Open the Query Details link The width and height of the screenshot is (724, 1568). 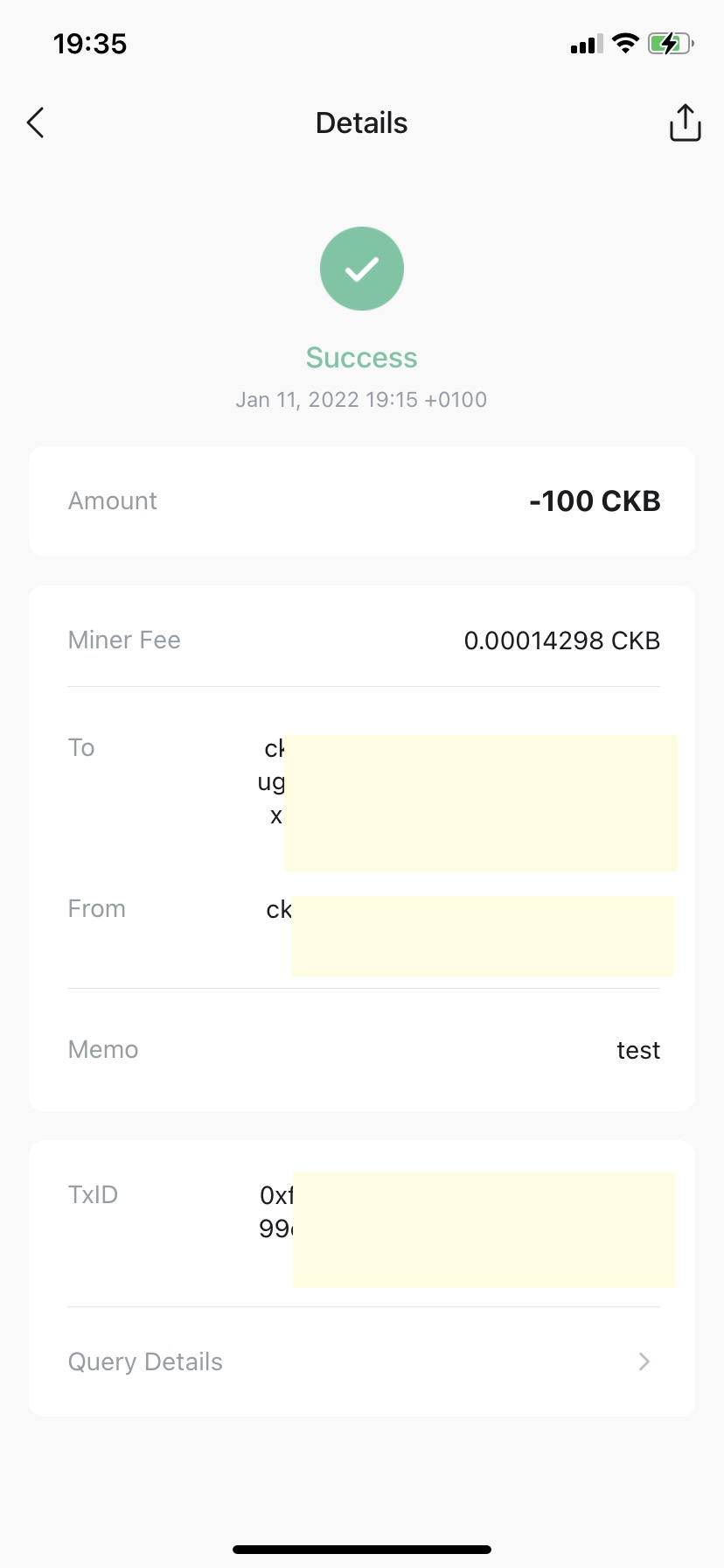tap(146, 1361)
